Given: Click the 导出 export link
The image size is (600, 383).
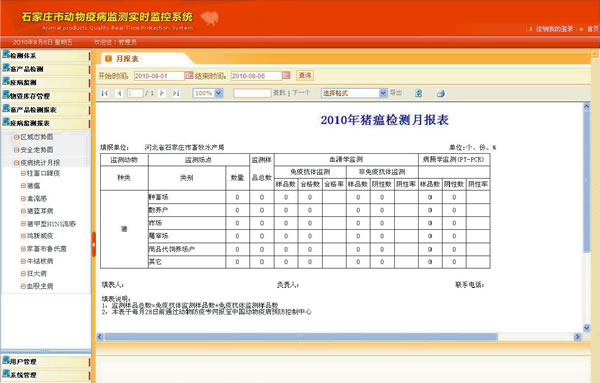Looking at the screenshot, I should [396, 93].
